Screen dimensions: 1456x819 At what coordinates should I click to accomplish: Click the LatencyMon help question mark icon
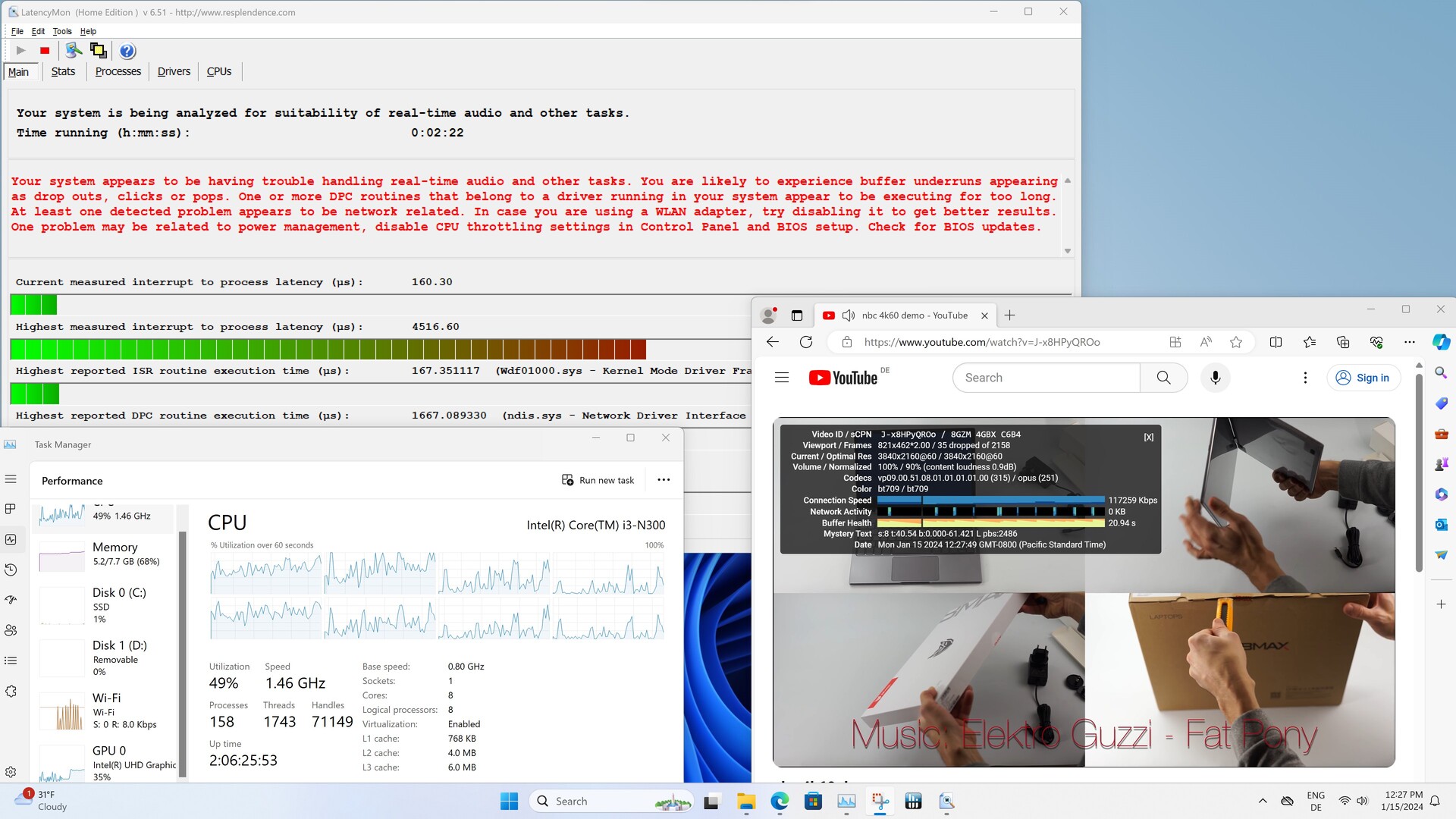click(x=127, y=51)
